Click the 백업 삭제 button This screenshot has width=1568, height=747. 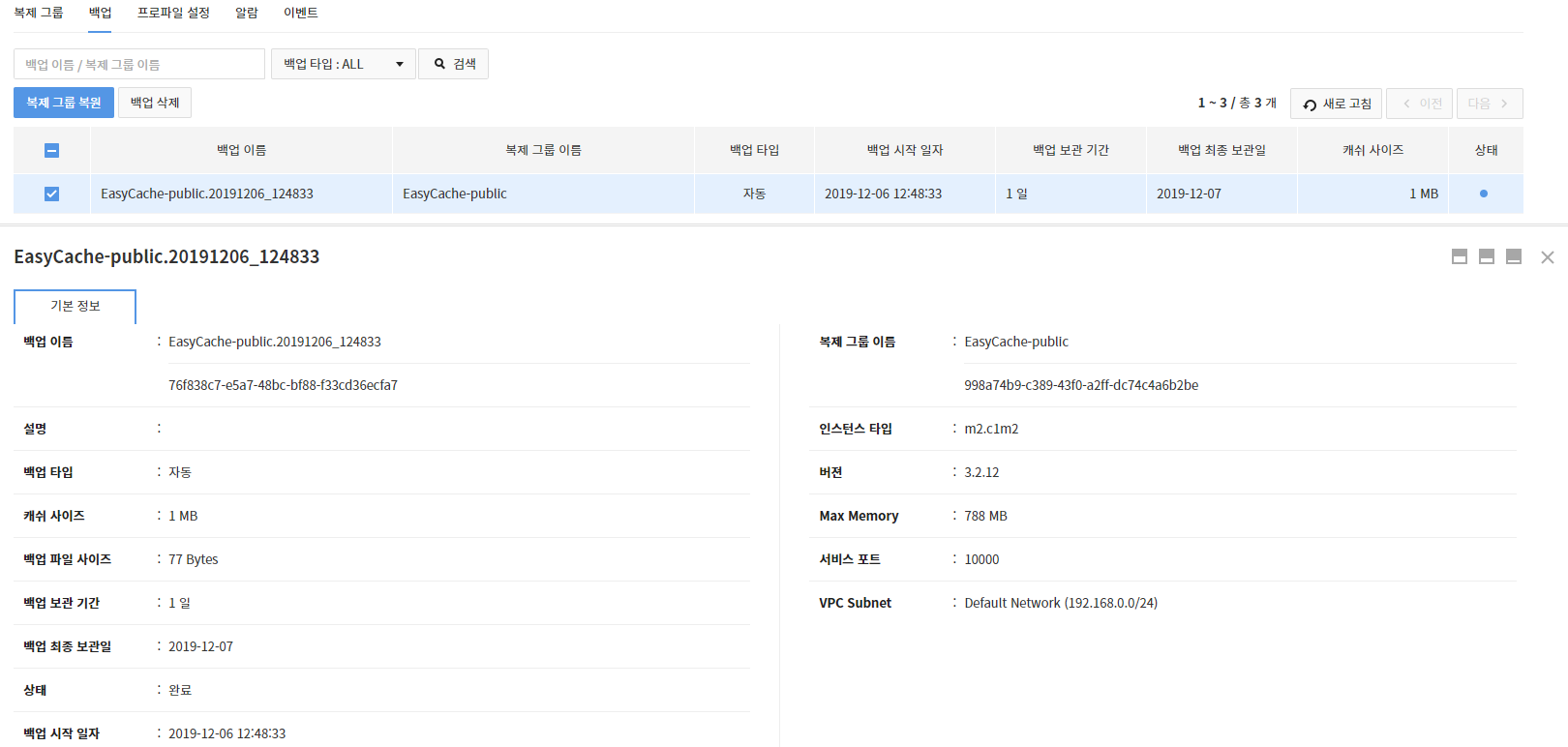tap(155, 103)
